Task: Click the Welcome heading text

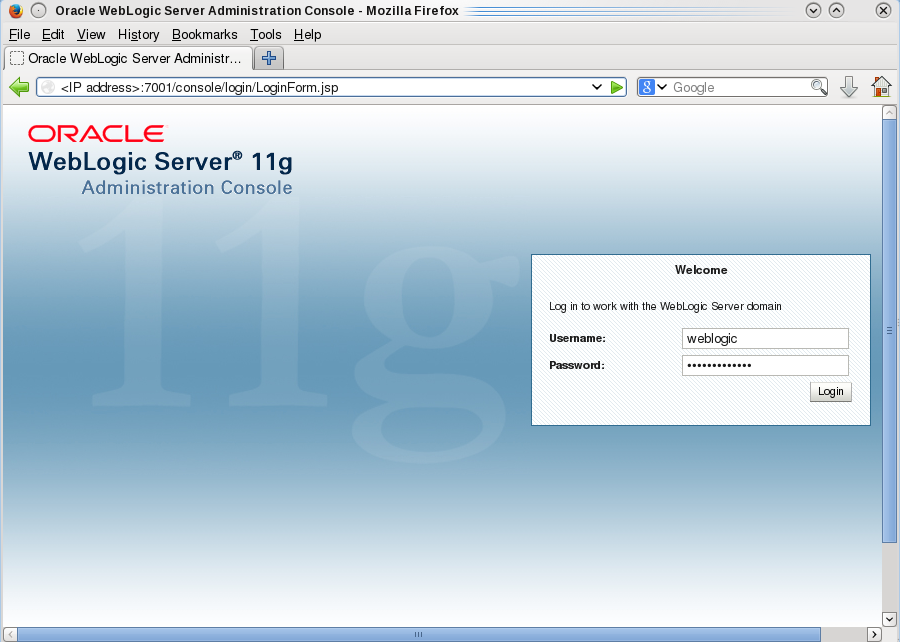Action: coord(701,270)
